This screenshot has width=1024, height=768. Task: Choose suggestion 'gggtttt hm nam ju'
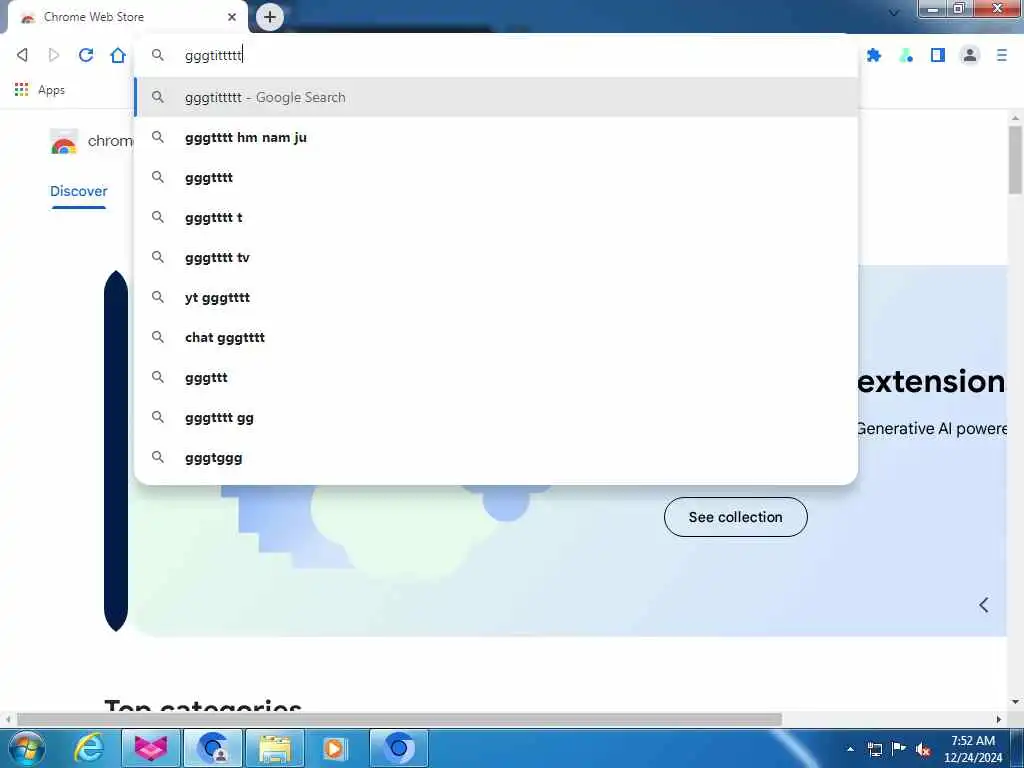496,137
